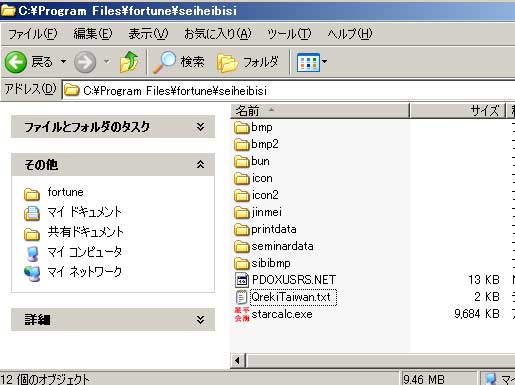The image size is (515, 385).
Task: Open the 表示(V) menu
Action: click(x=148, y=34)
